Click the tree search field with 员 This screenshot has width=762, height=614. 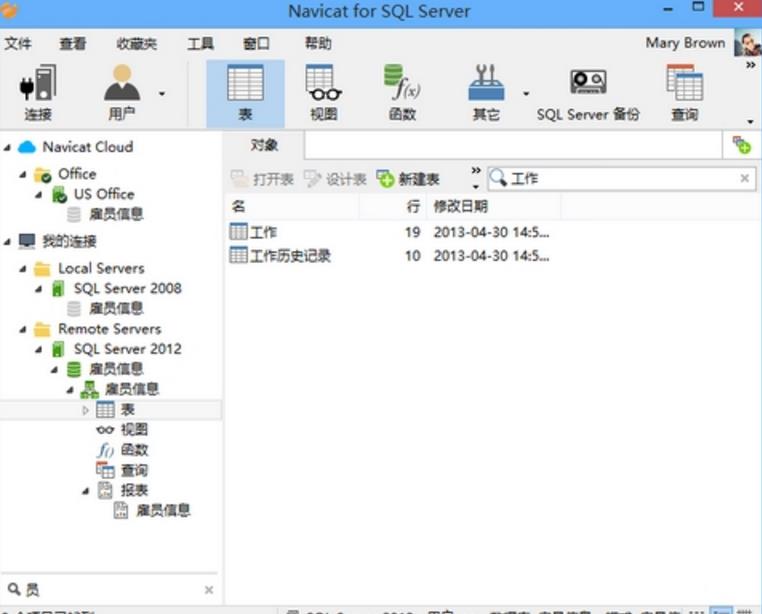click(x=110, y=589)
